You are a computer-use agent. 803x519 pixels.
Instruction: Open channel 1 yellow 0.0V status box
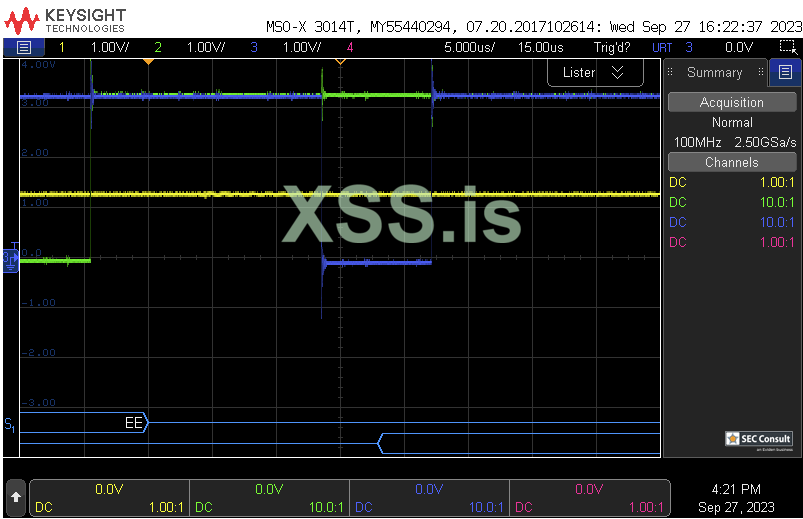[110, 498]
